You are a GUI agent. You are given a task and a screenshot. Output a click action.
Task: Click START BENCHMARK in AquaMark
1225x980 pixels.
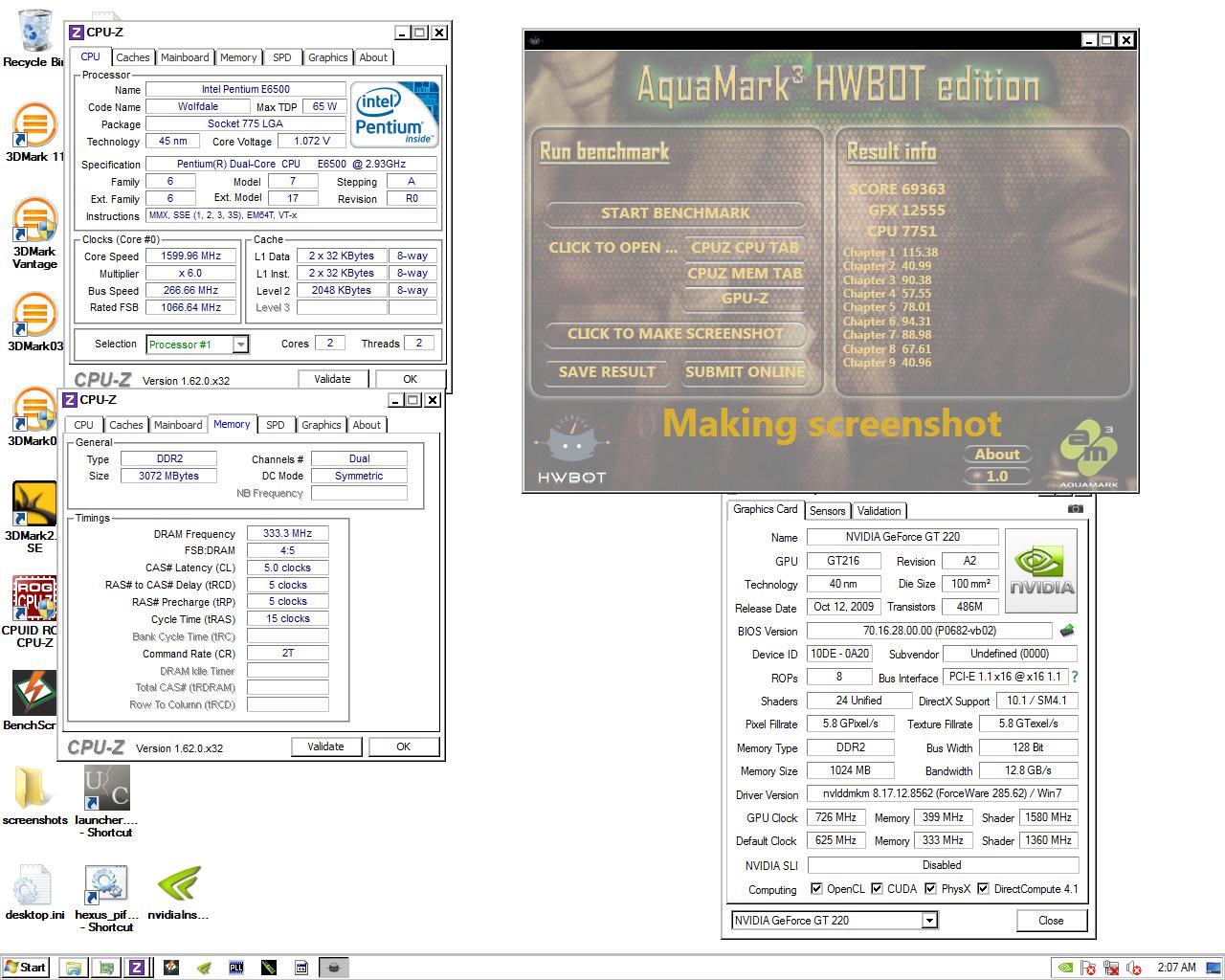pos(676,212)
